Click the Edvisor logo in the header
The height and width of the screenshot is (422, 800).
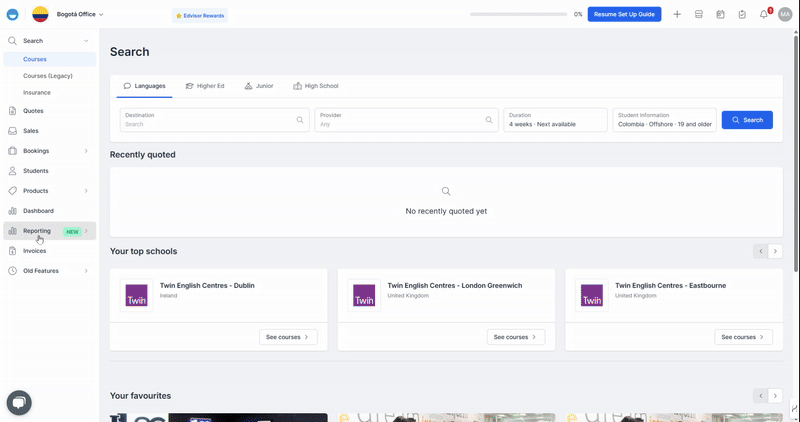click(x=12, y=14)
